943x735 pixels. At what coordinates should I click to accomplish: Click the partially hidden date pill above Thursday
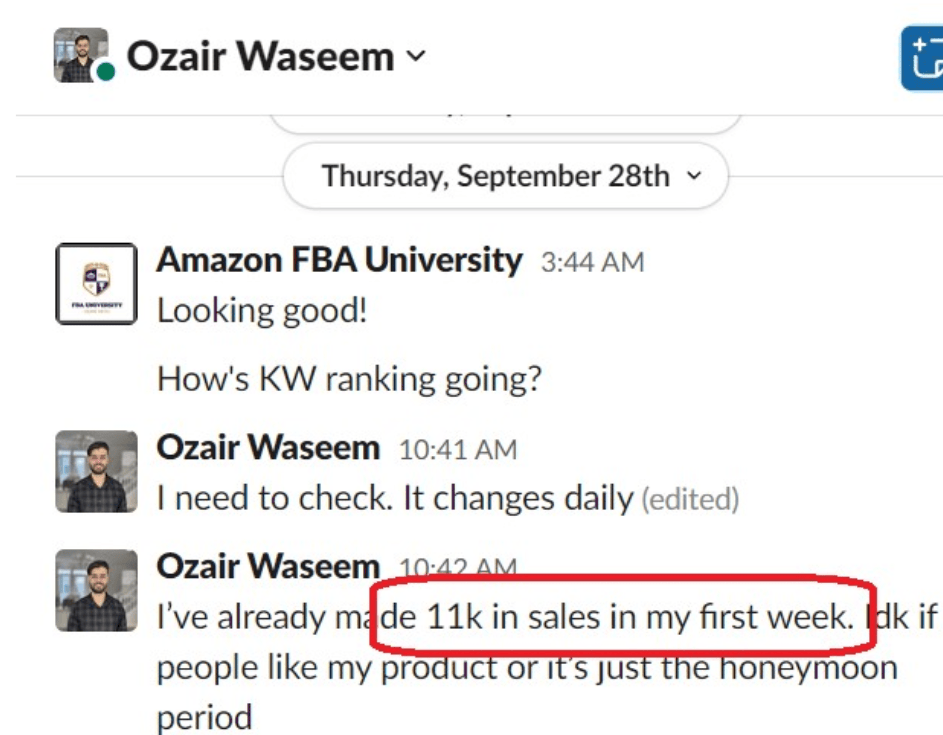tap(505, 122)
